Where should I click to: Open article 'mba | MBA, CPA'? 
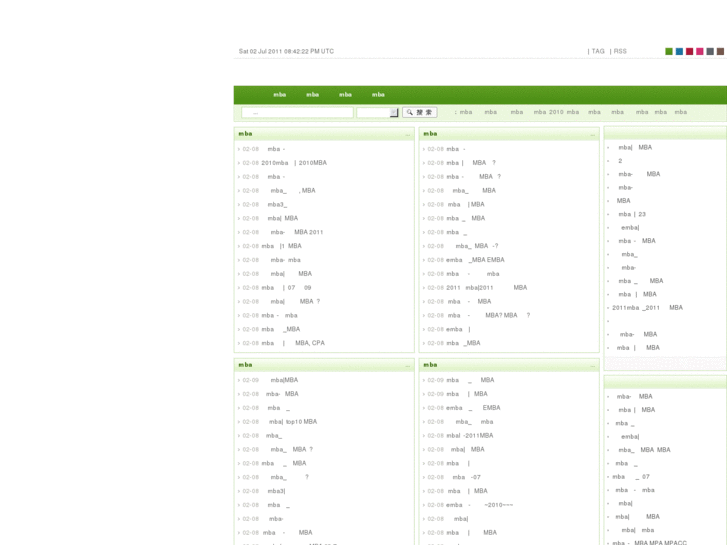point(293,343)
